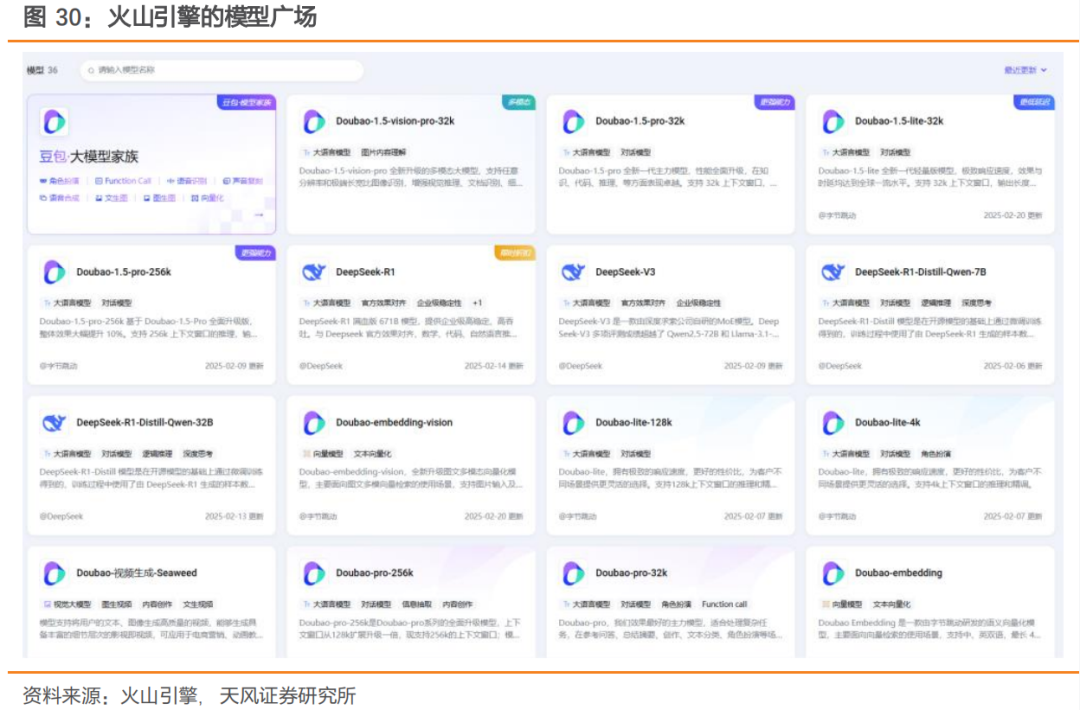
Task: Click the DeepSeek-R1-Distill-Qwen-7B whale logo
Action: click(833, 273)
